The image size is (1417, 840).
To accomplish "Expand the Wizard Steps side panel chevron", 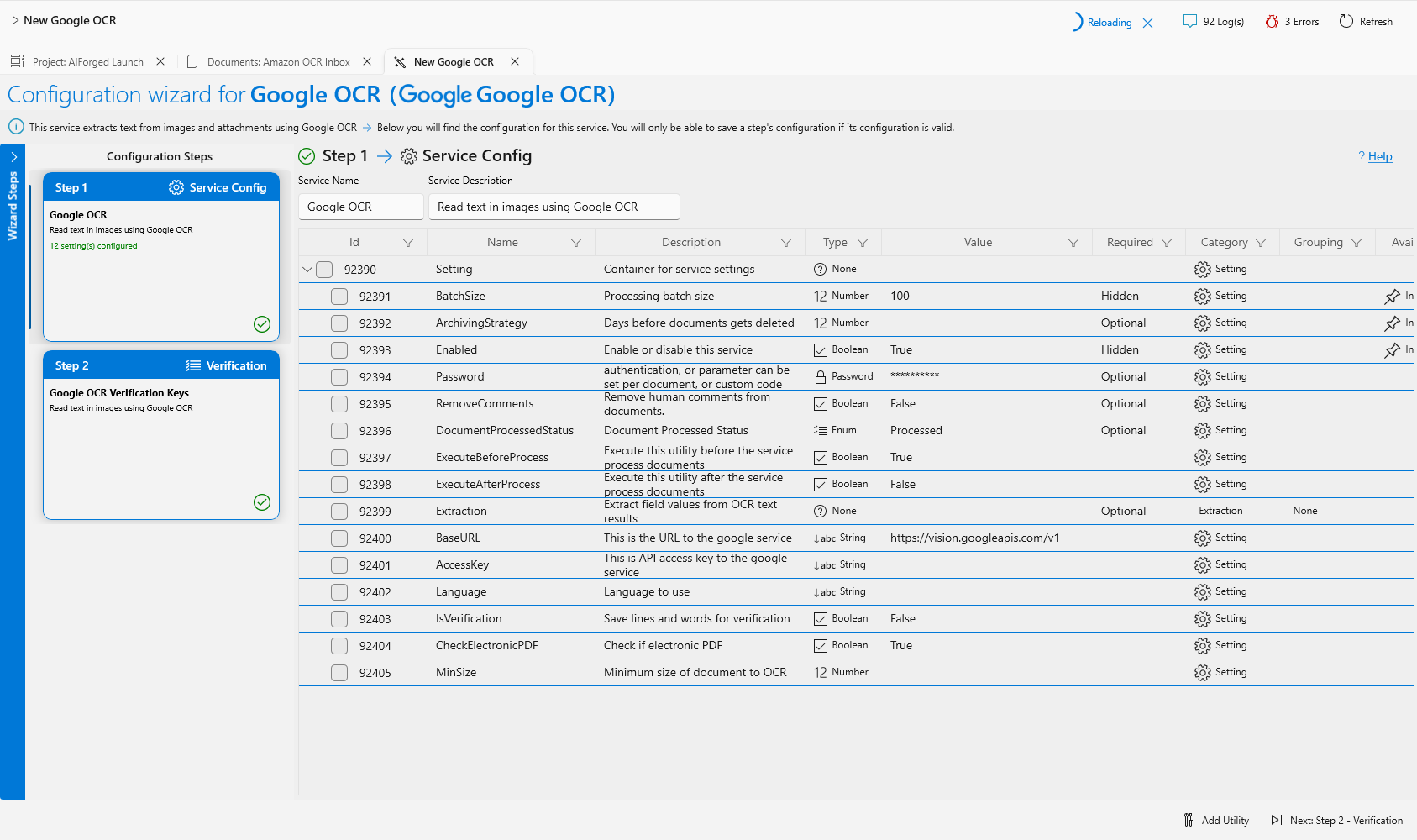I will (x=13, y=157).
